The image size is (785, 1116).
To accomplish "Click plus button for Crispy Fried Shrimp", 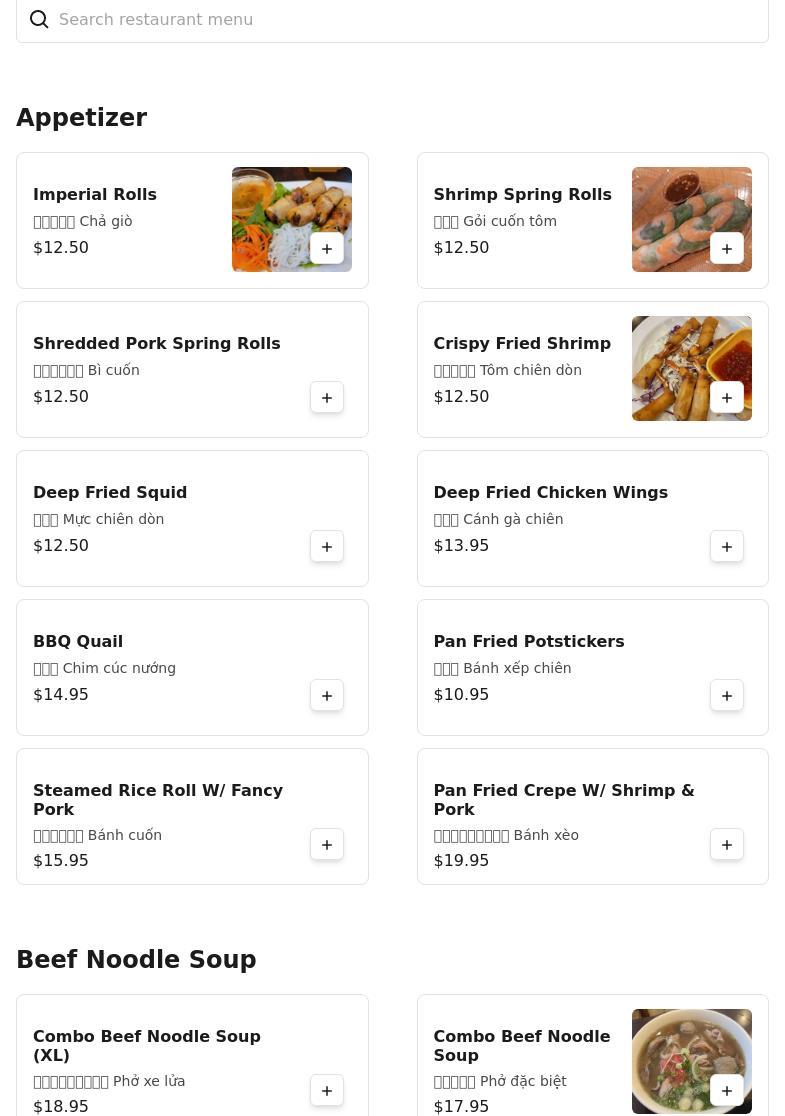I will [727, 398].
